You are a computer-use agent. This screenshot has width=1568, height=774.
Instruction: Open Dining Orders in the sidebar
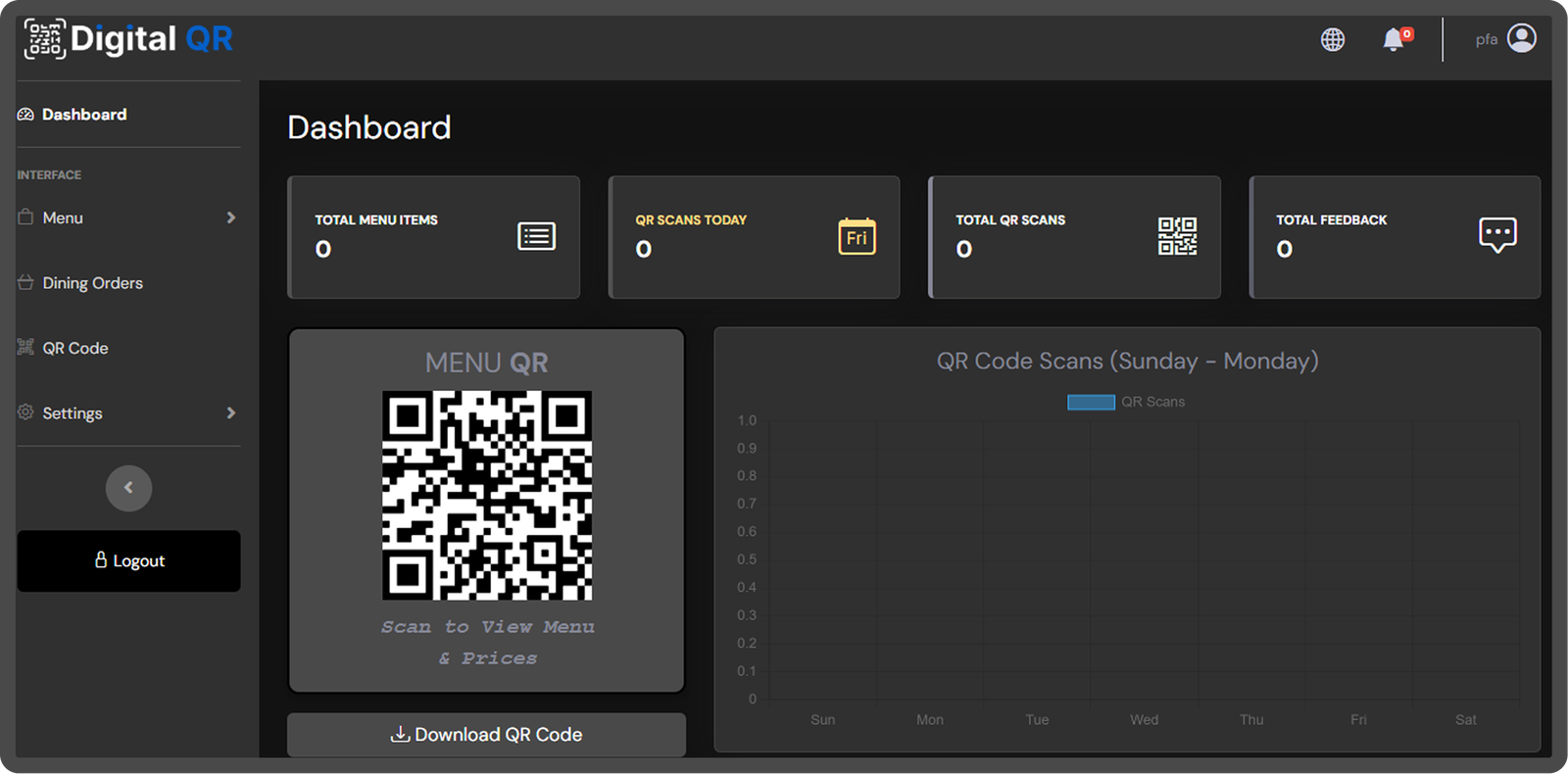[x=92, y=283]
